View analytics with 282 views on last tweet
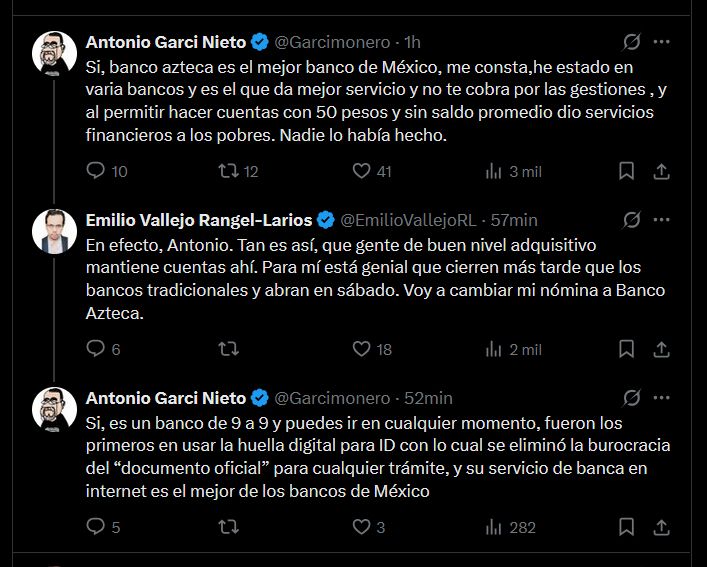Image resolution: width=707 pixels, height=567 pixels. click(x=493, y=527)
